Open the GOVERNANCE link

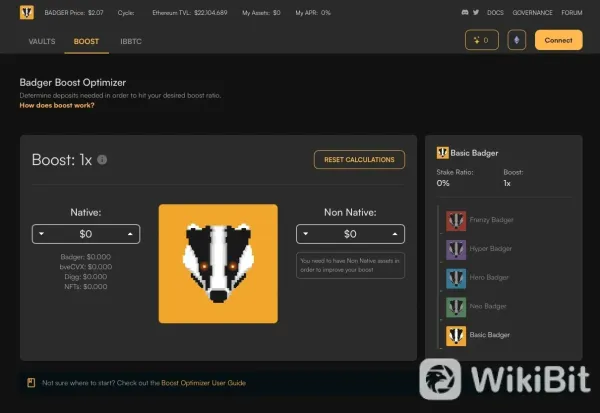point(532,13)
